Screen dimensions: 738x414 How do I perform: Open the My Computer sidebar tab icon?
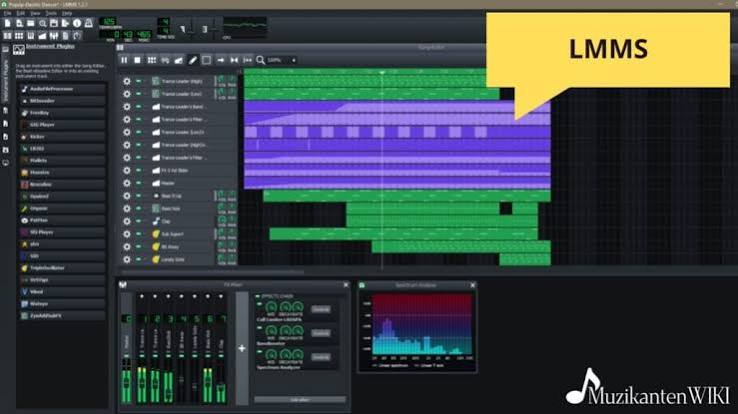(6, 163)
